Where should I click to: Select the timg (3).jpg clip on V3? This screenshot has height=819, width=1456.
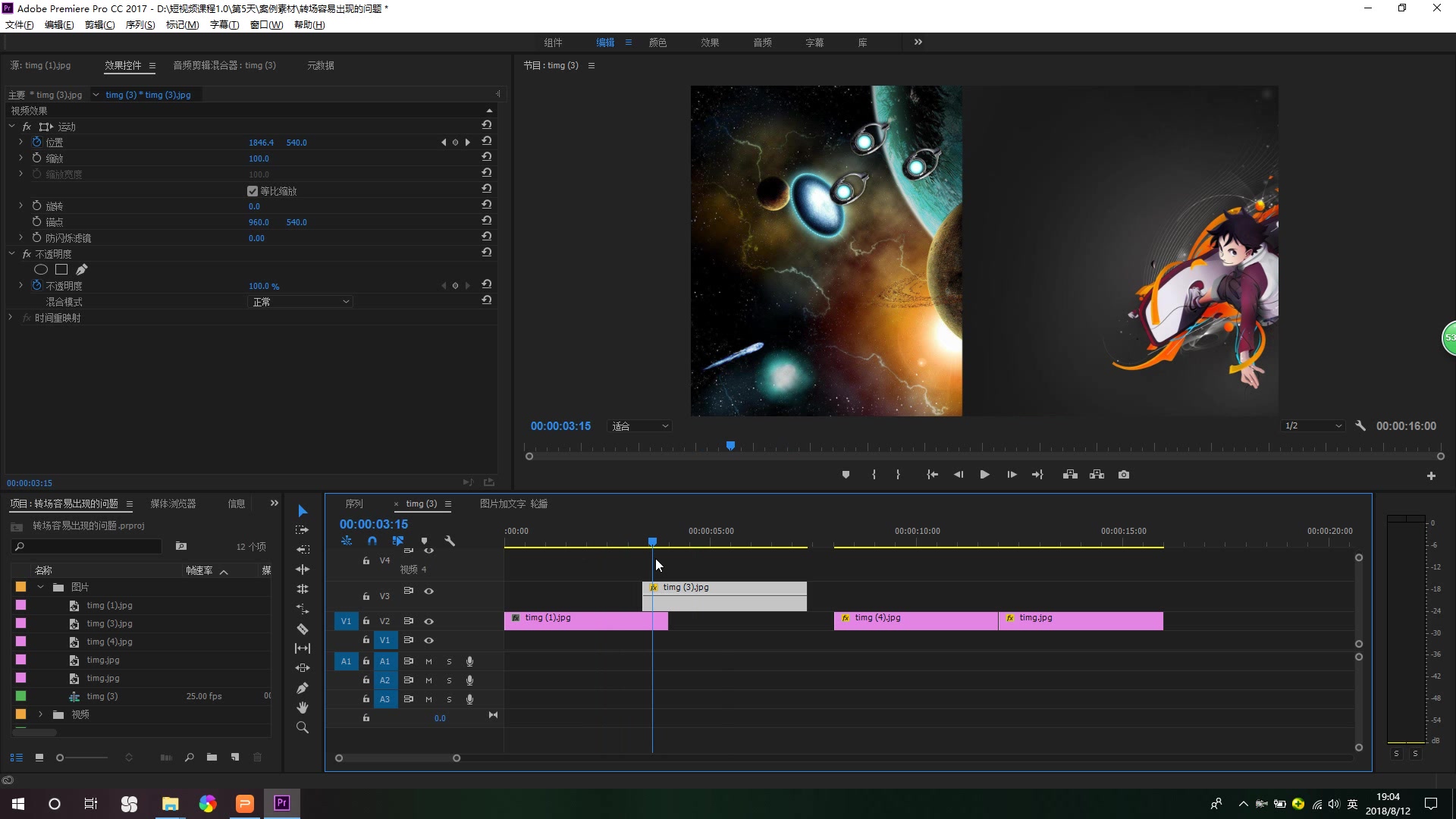724,596
